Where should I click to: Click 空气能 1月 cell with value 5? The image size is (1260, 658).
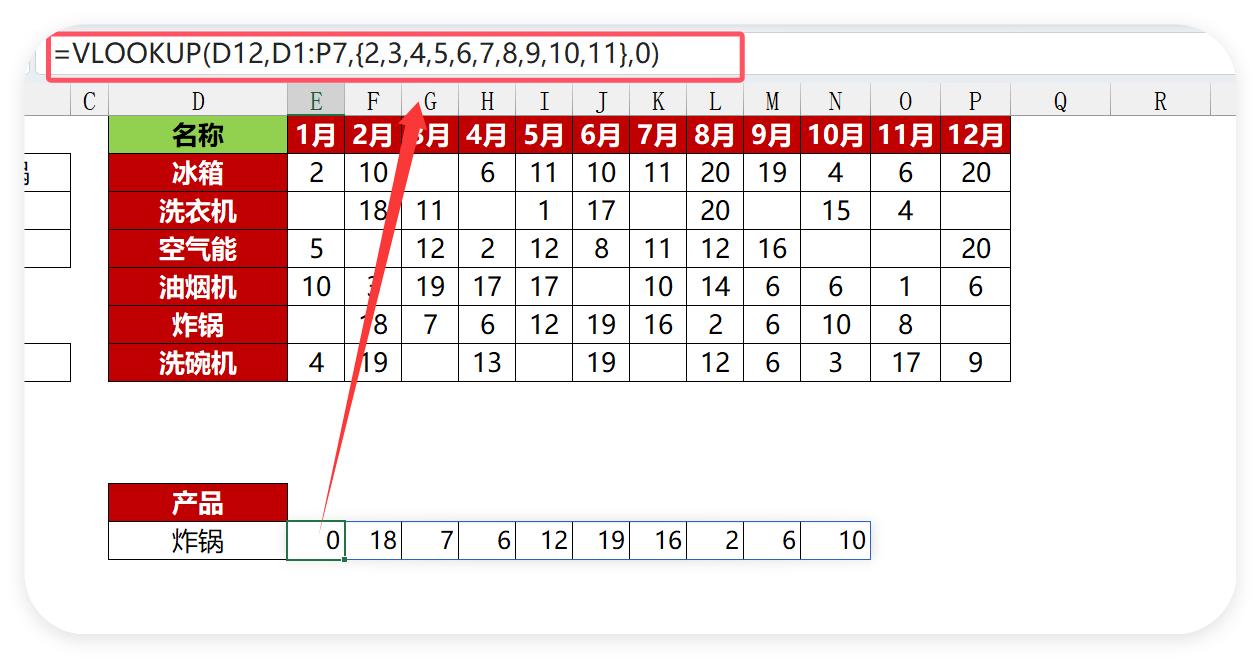click(316, 249)
